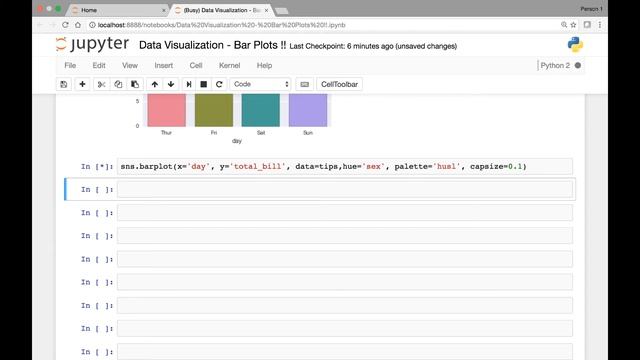Insert a cell below with the plus icon
The image size is (640, 360).
click(x=82, y=84)
